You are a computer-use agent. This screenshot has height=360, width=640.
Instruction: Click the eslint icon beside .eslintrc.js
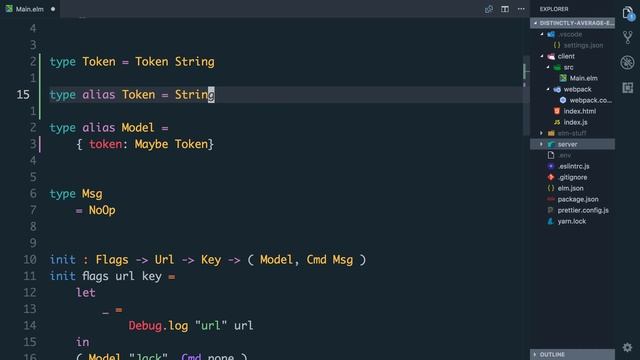551,166
